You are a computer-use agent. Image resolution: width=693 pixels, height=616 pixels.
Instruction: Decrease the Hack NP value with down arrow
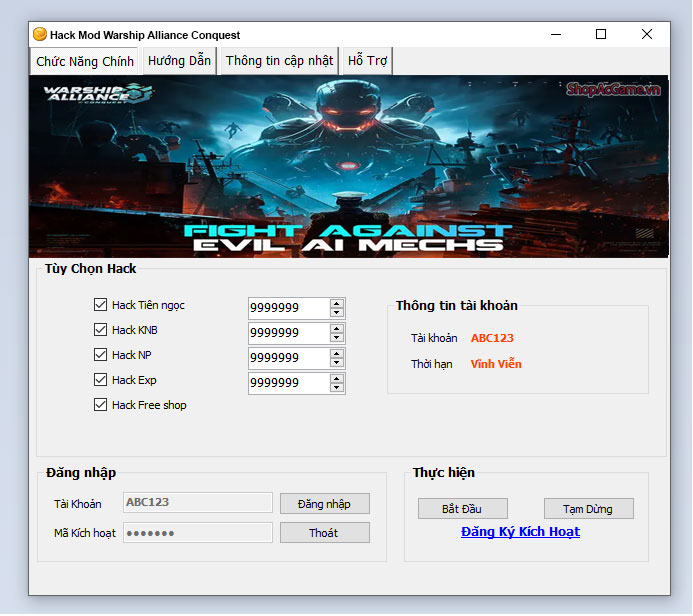click(337, 362)
